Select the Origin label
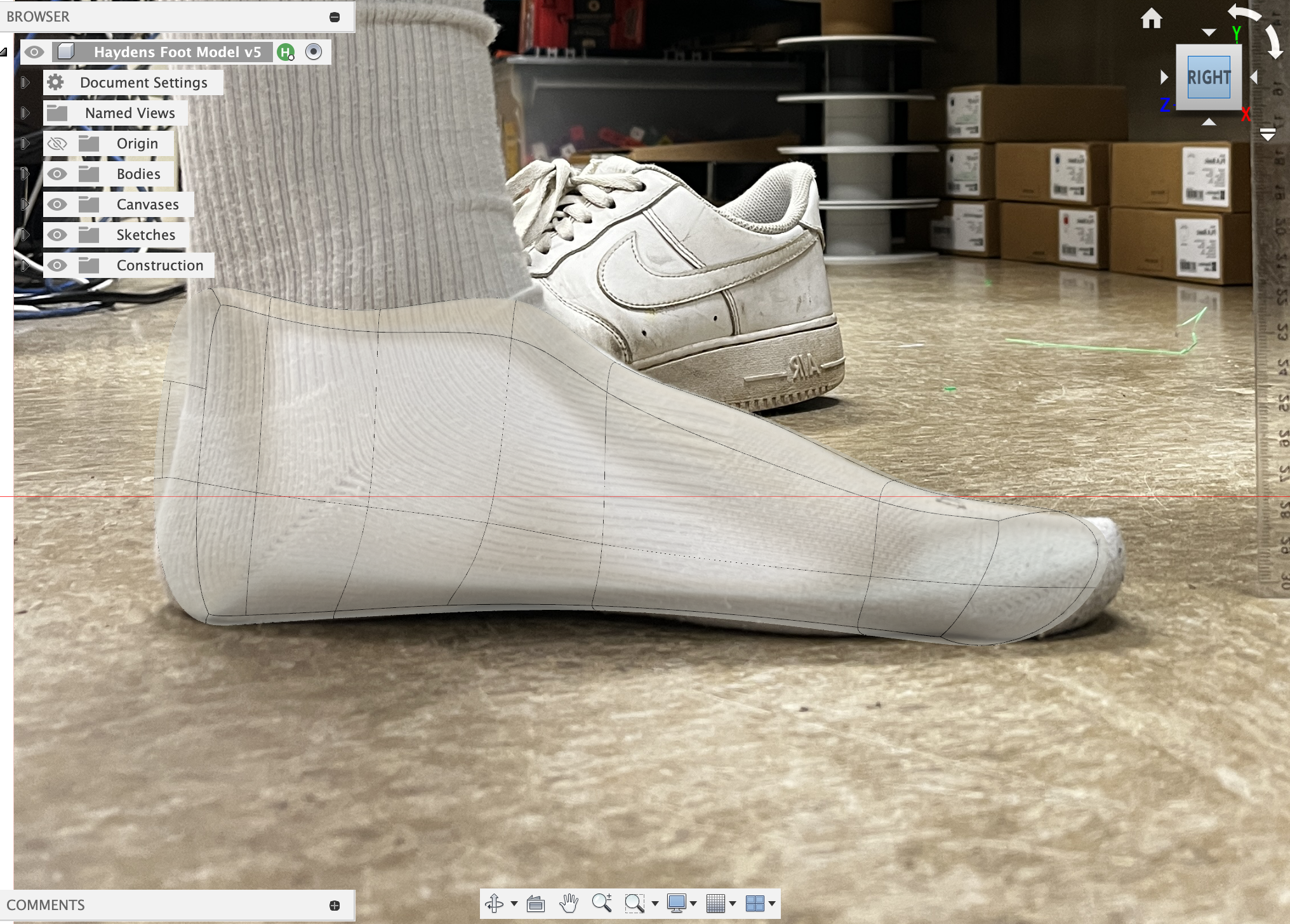The height and width of the screenshot is (924, 1290). click(137, 143)
